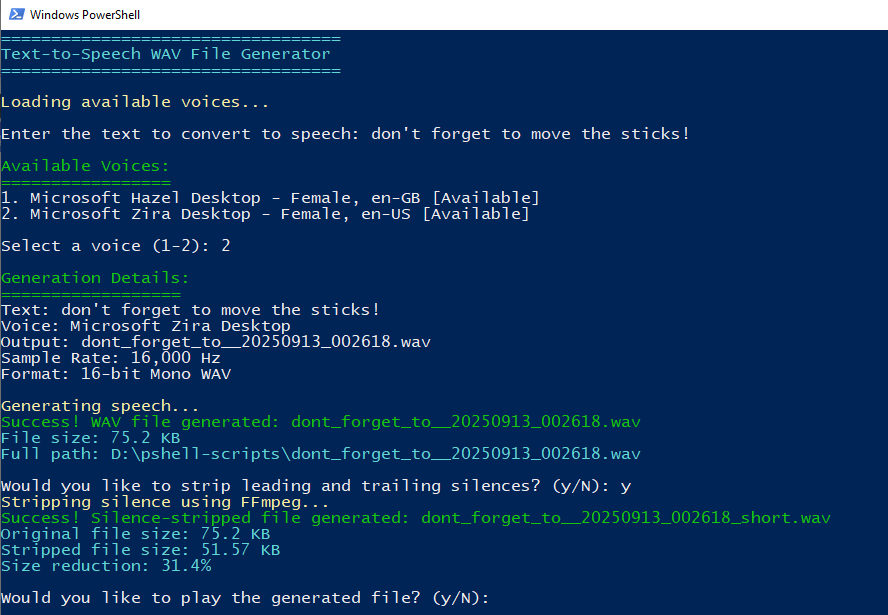888x615 pixels.
Task: Select the Microsoft Hazel Desktop voice line
Action: pos(270,198)
